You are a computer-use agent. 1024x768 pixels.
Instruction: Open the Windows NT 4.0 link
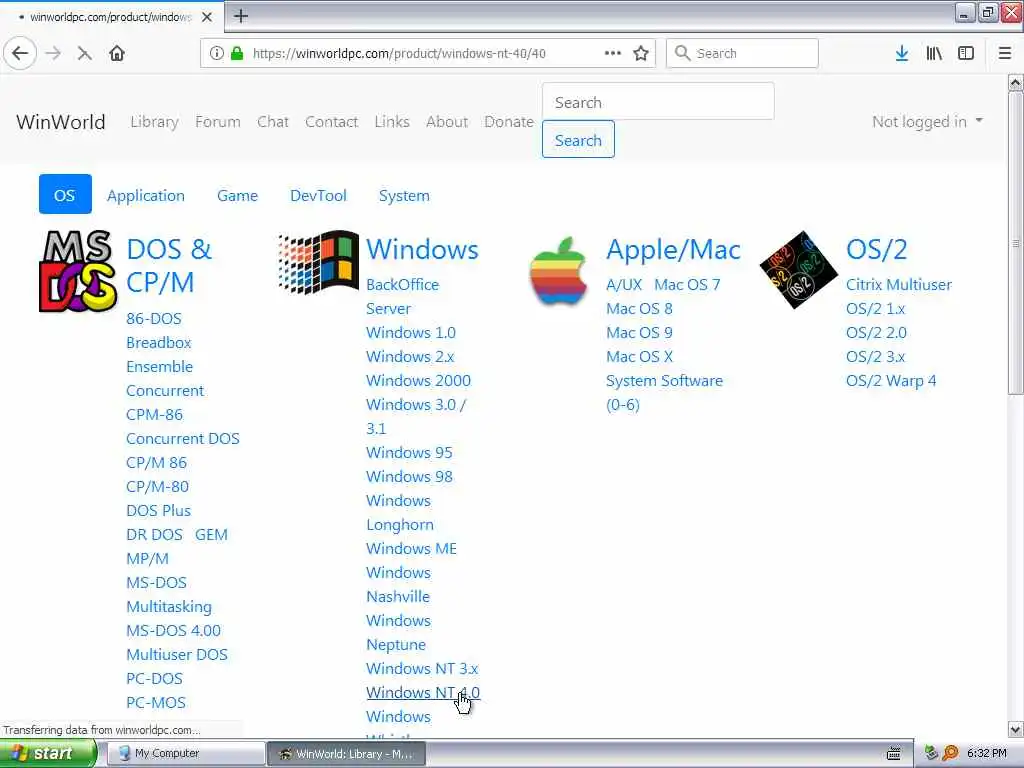(423, 692)
